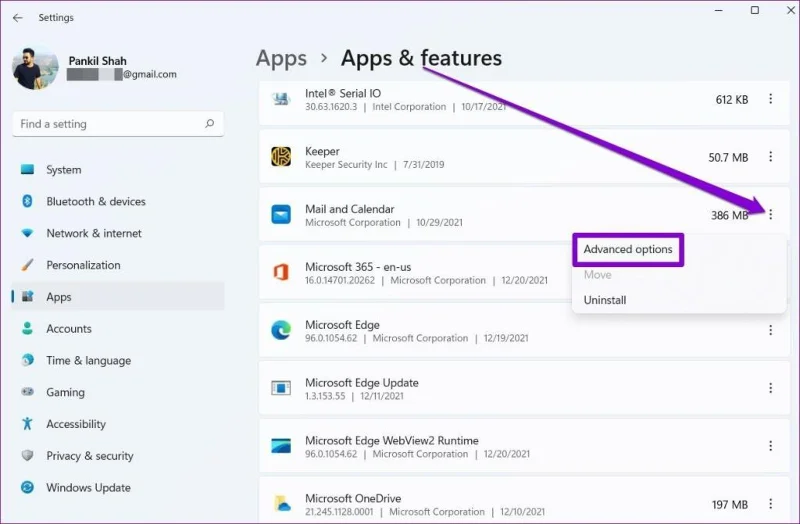Screen dimensions: 800x524
Task: Open more options for Keeper
Action: tap(770, 157)
